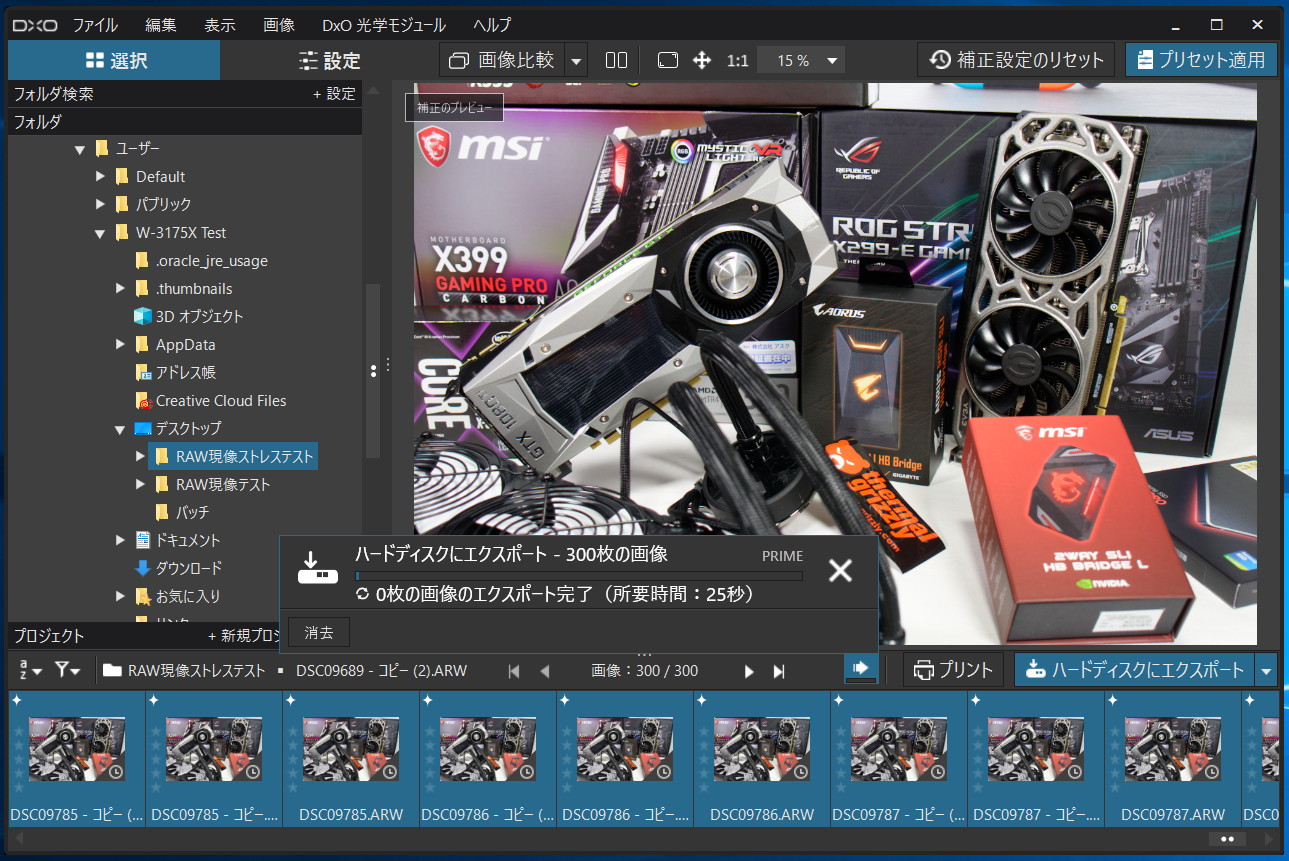
Task: Close the export progress popup
Action: (x=841, y=570)
